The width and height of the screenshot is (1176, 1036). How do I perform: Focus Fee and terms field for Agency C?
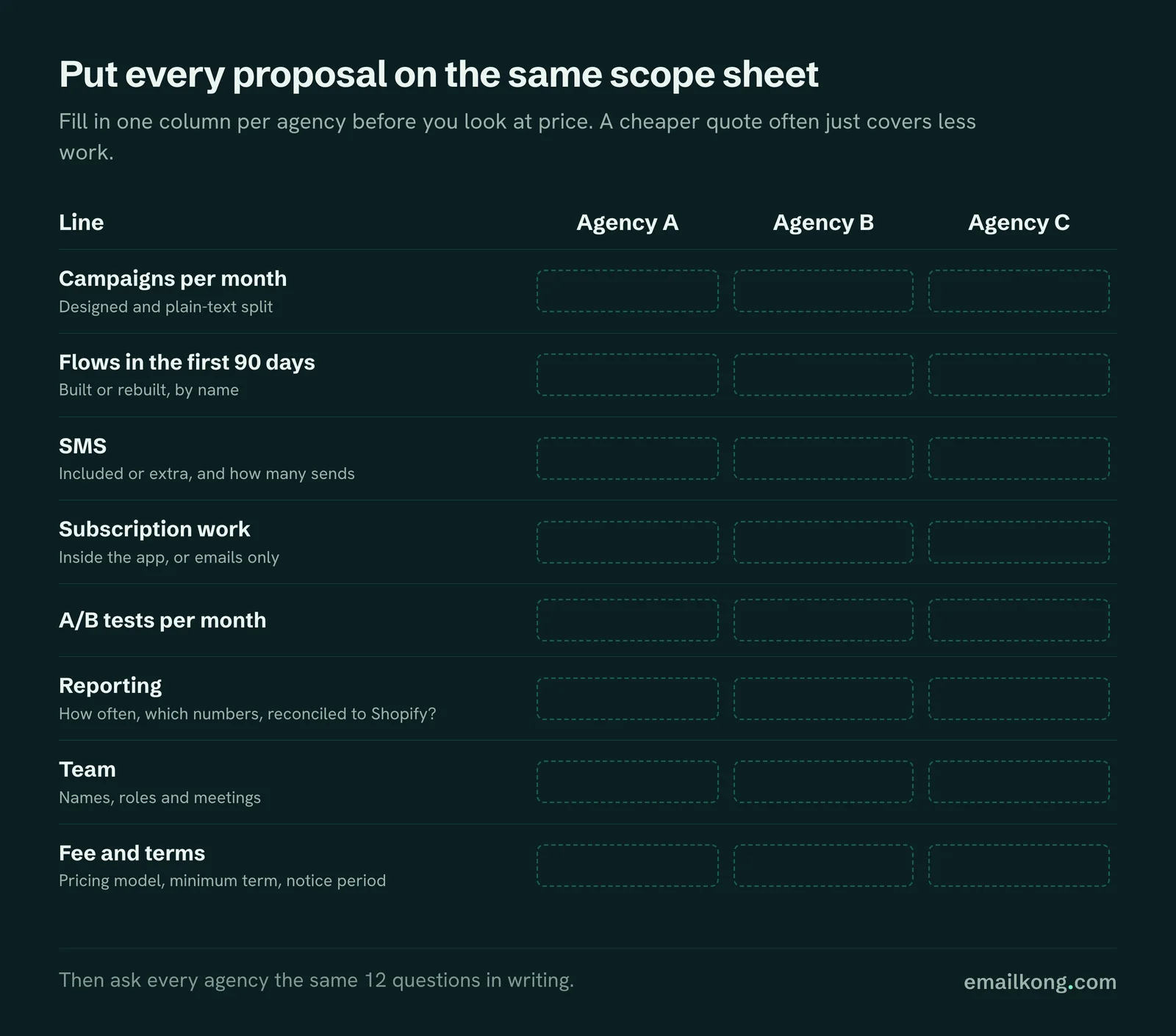(x=1019, y=866)
